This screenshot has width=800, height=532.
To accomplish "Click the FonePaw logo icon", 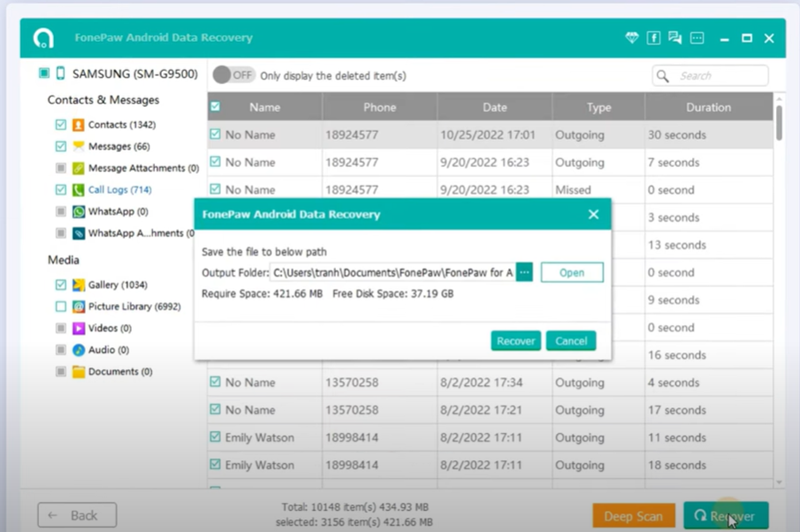I will (x=43, y=38).
